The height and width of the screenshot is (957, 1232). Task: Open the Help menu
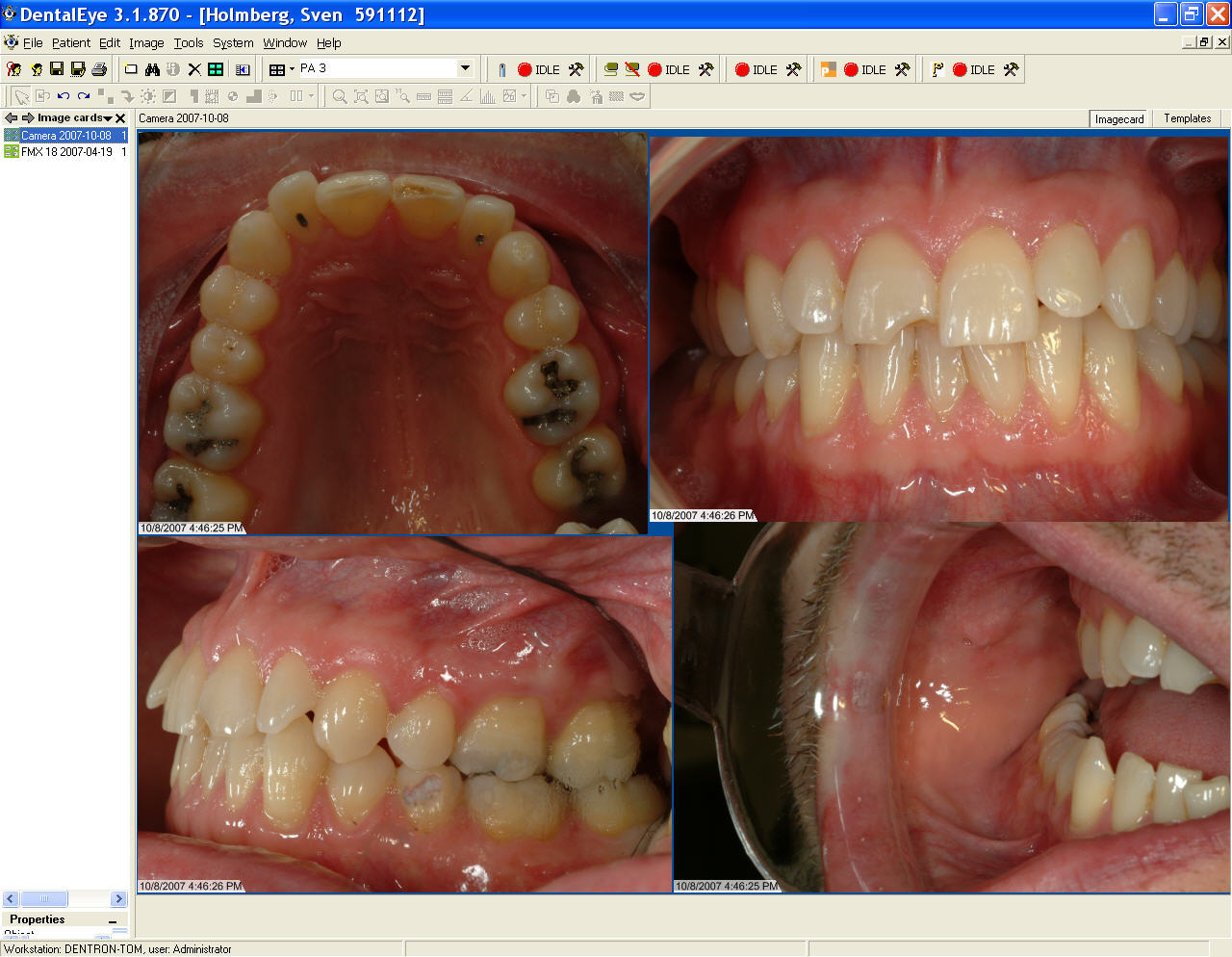pyautogui.click(x=329, y=42)
